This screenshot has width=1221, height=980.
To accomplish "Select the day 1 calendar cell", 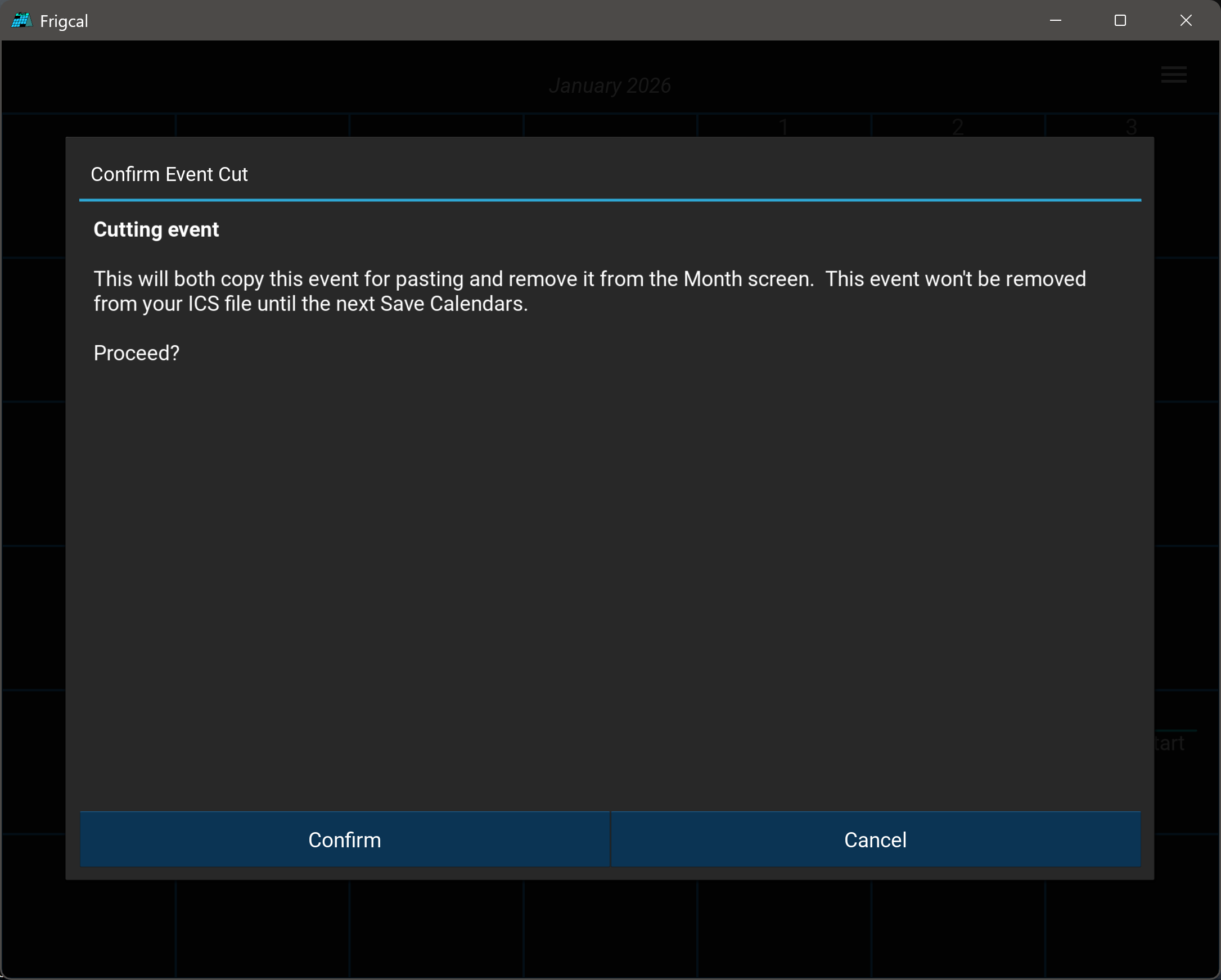I will (784, 127).
